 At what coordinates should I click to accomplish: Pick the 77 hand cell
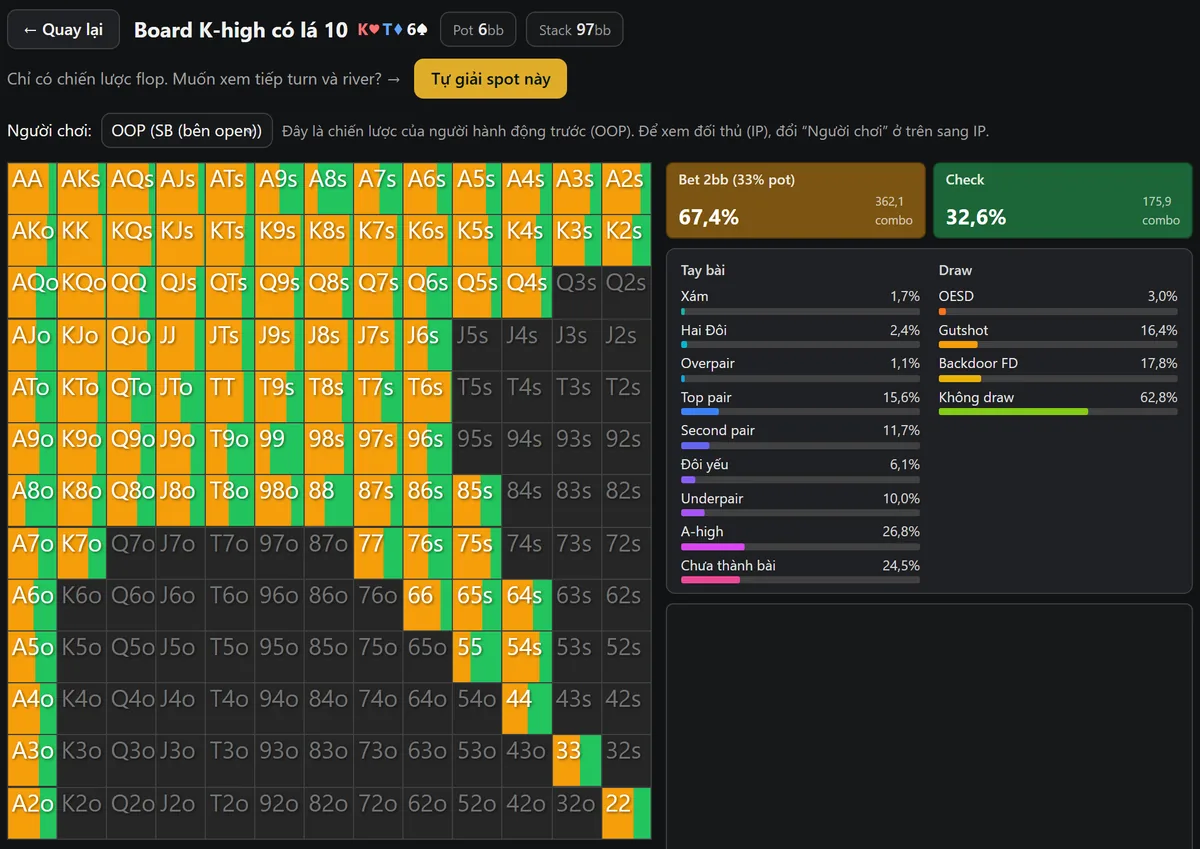379,553
